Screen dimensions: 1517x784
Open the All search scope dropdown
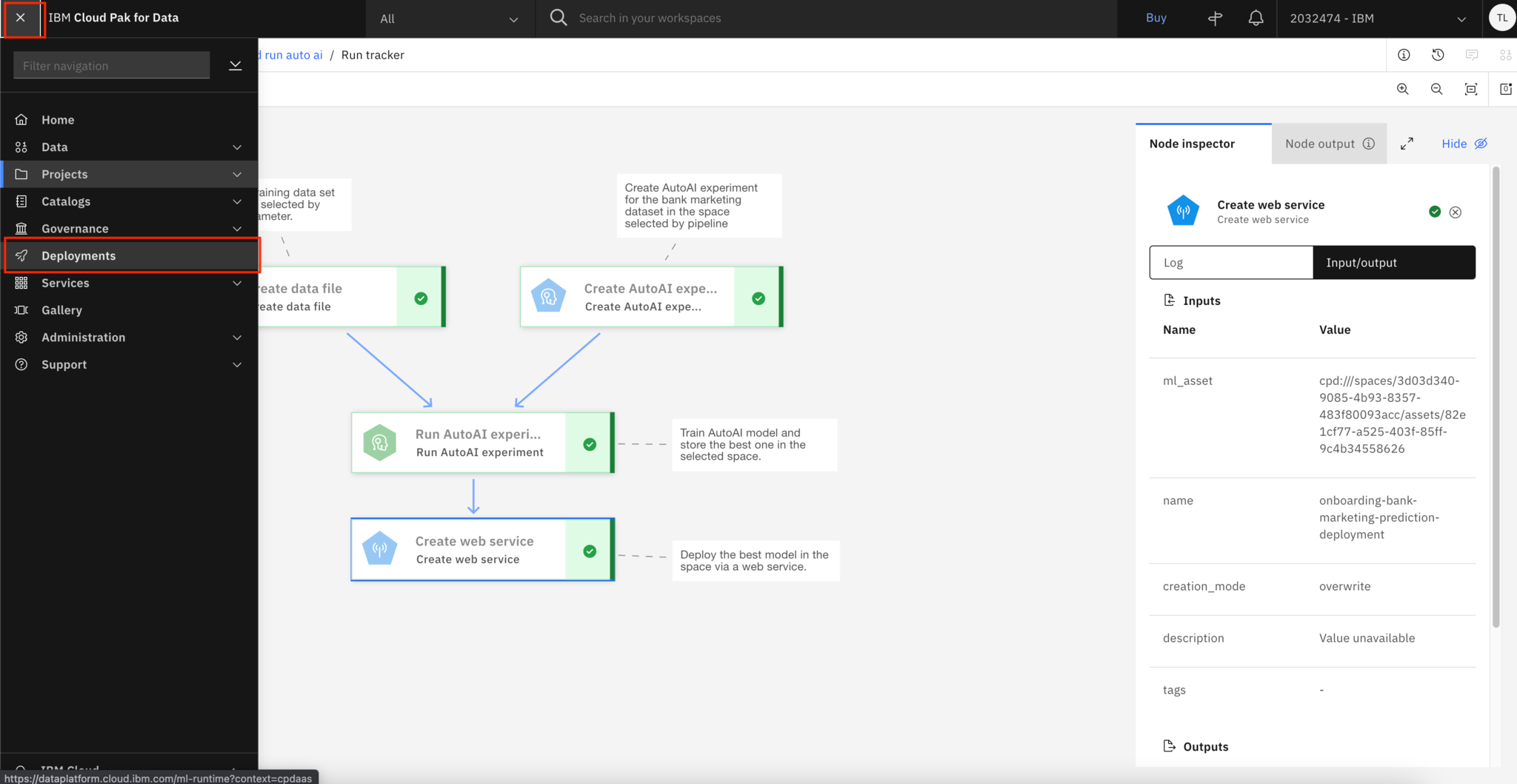point(450,19)
